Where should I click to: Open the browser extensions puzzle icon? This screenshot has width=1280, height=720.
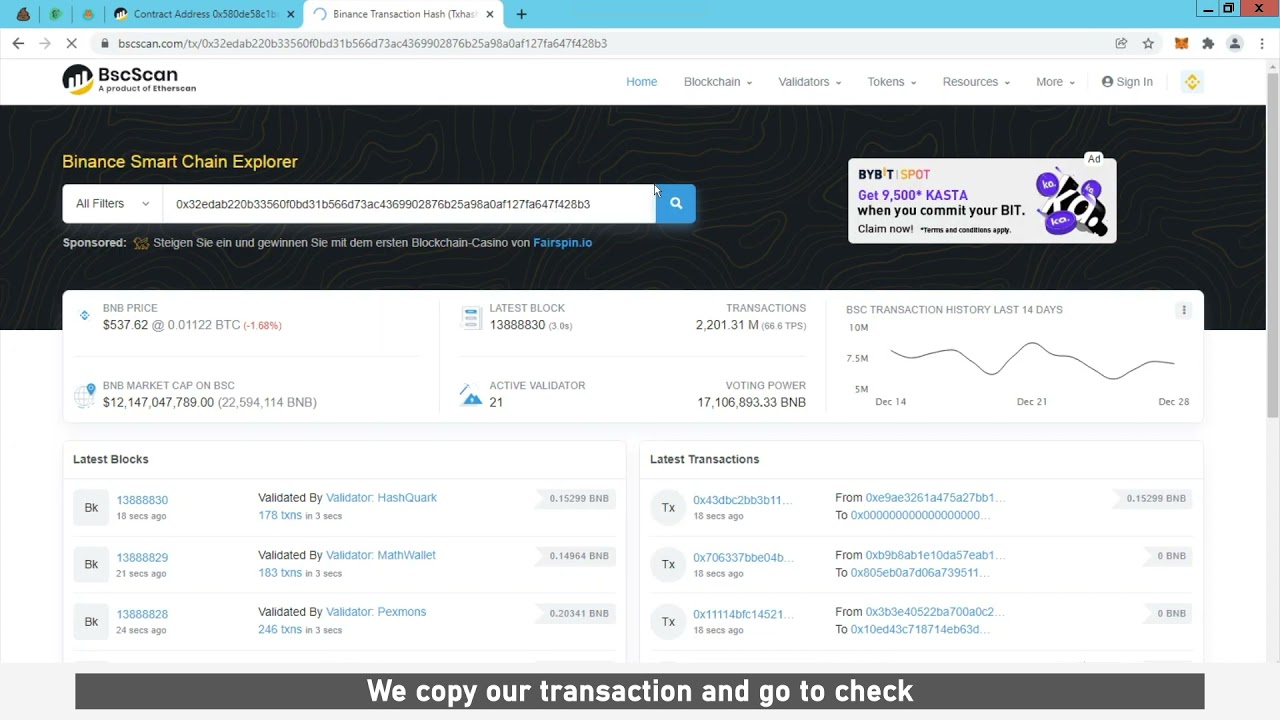pos(1208,44)
